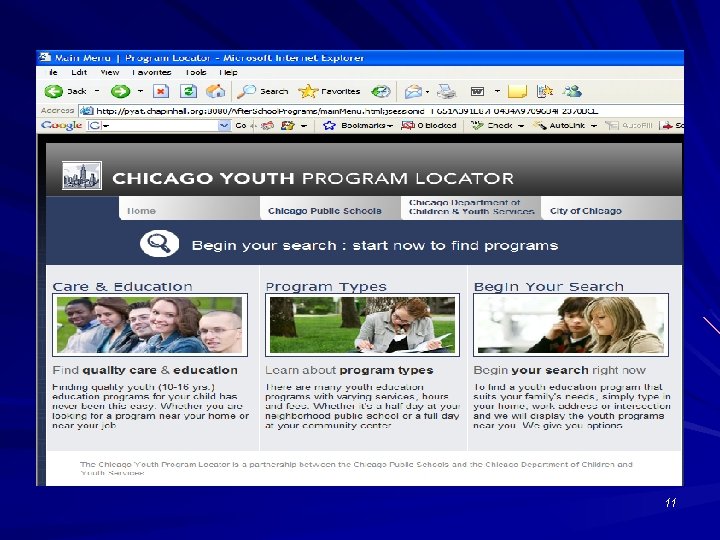Select the Chicago Public Schools tab

(x=330, y=208)
